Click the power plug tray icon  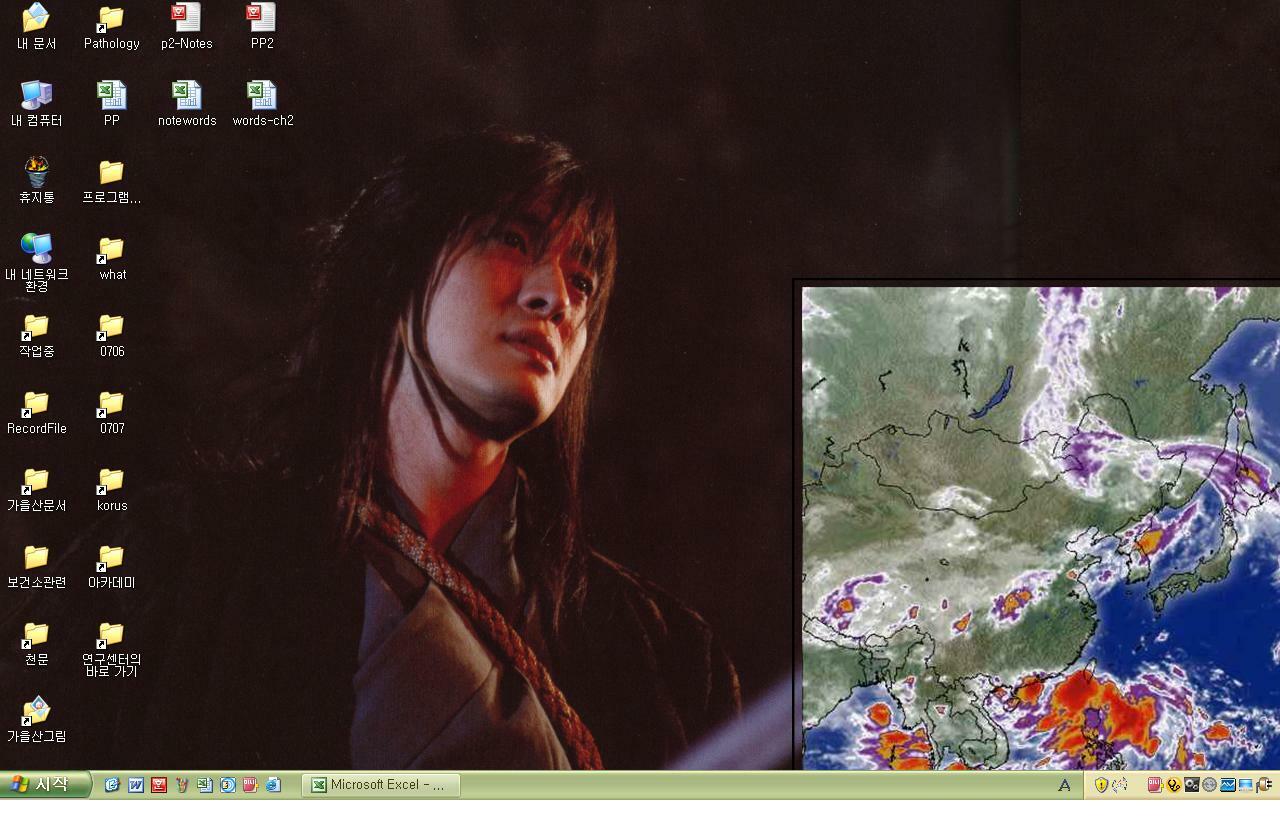(1264, 785)
